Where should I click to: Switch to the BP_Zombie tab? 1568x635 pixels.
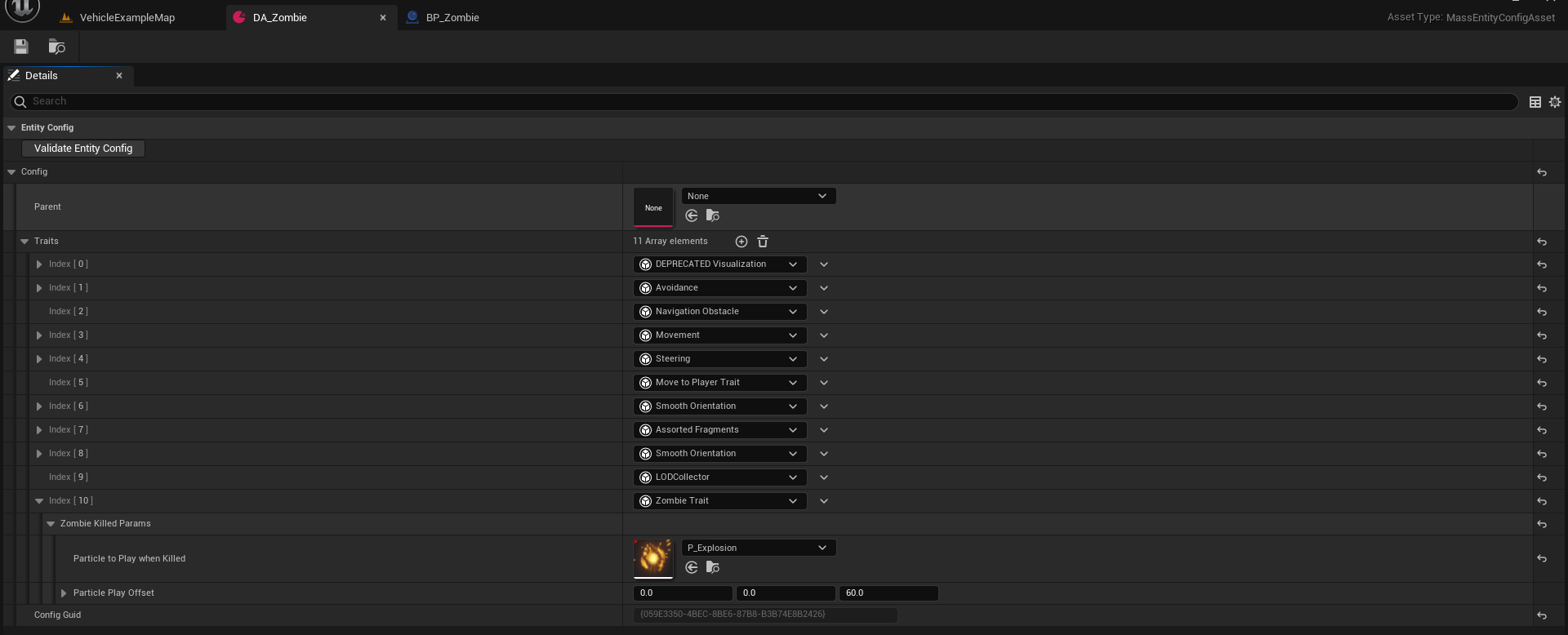coord(452,17)
